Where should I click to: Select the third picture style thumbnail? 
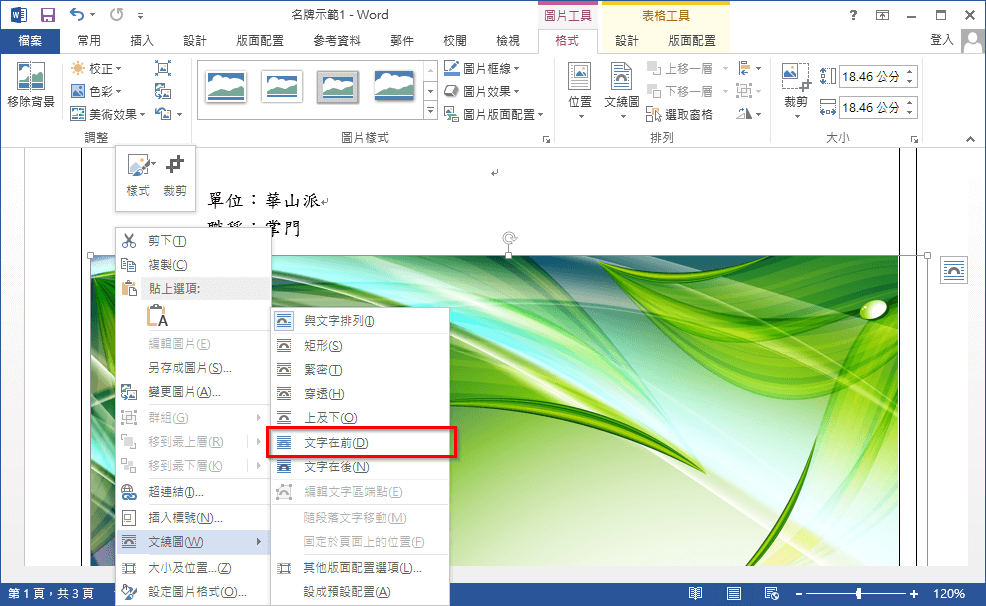(x=338, y=87)
